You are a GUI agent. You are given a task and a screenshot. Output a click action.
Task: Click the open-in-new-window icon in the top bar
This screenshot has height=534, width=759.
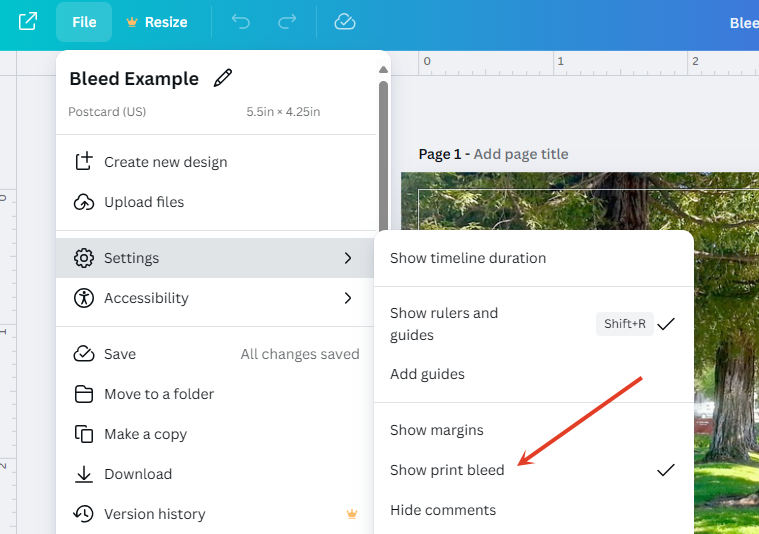coord(28,22)
